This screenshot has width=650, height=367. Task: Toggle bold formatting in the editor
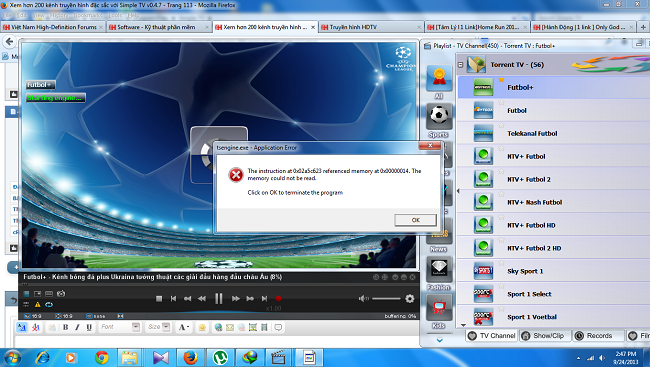point(65,327)
